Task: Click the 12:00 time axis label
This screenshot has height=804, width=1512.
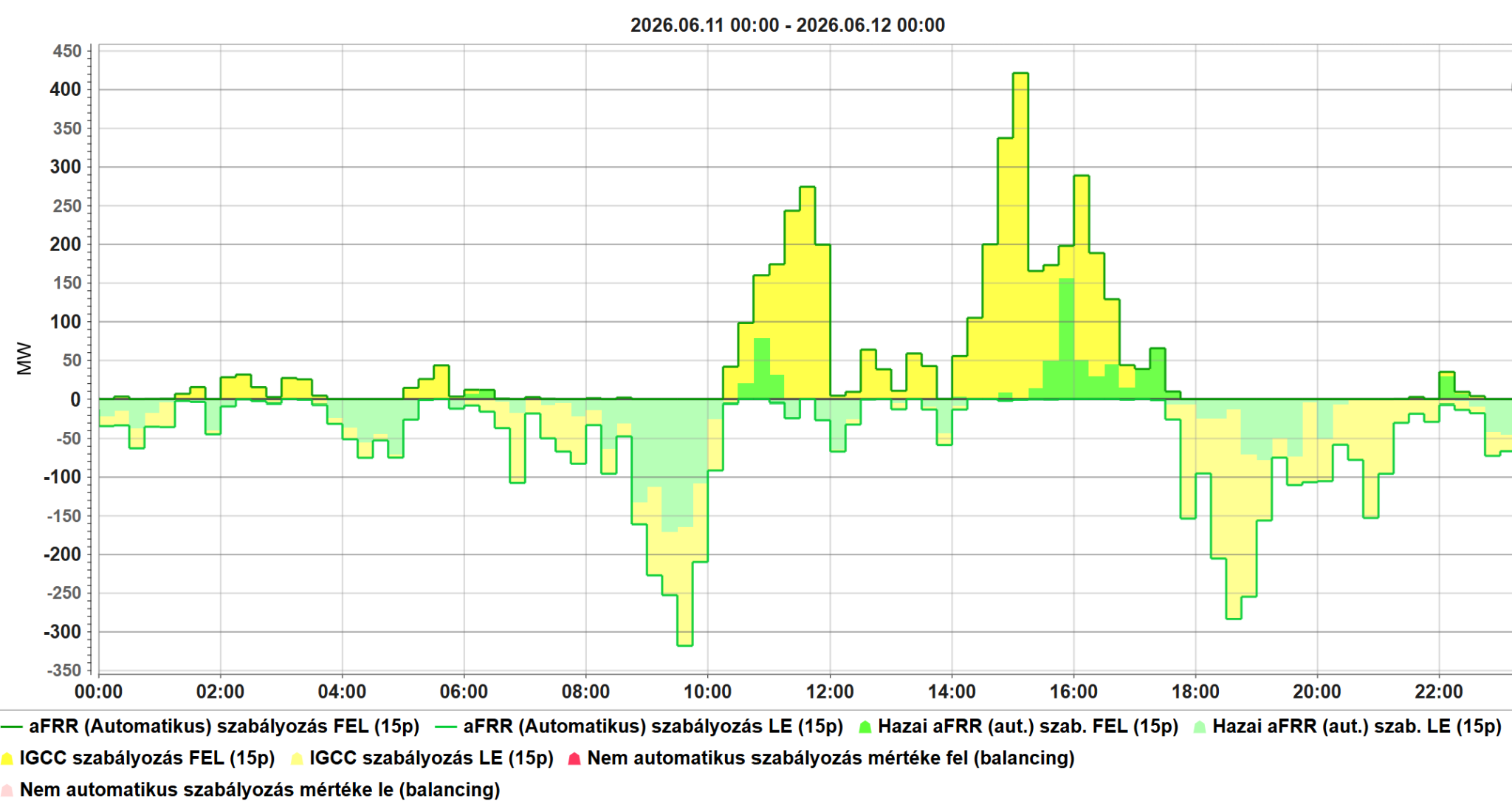Action: tap(830, 692)
